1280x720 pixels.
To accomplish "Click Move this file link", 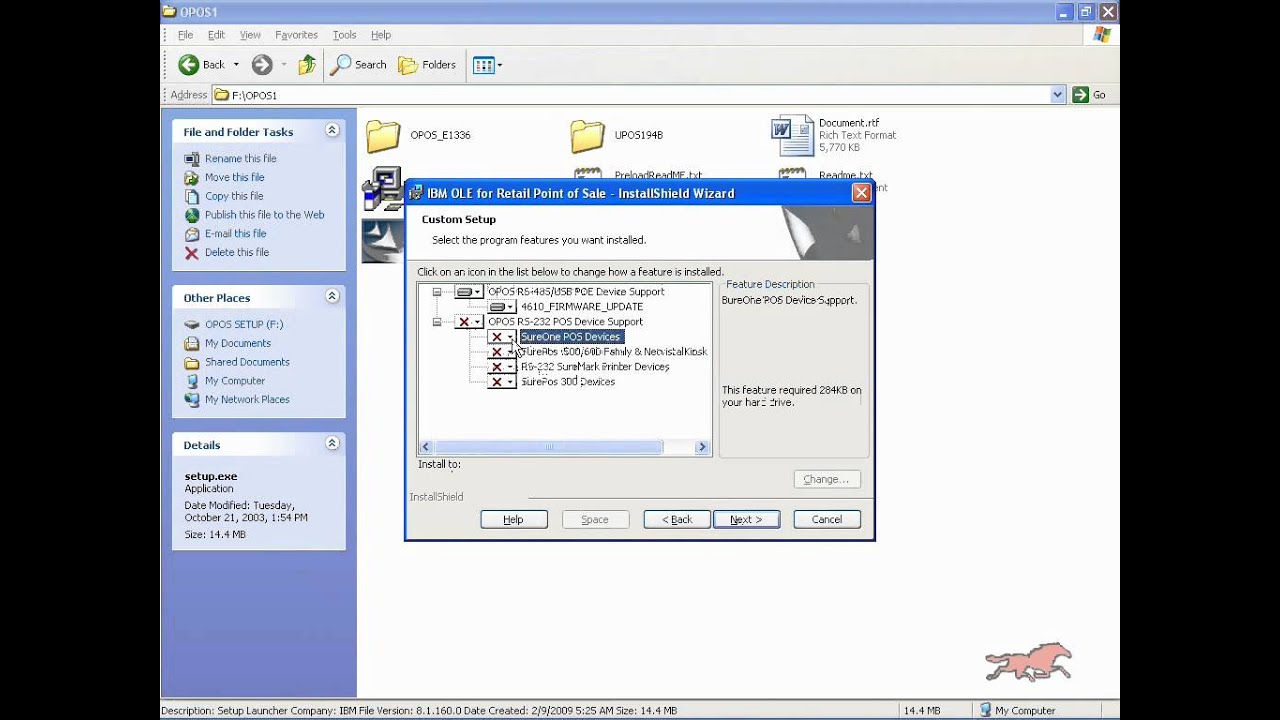I will 234,177.
